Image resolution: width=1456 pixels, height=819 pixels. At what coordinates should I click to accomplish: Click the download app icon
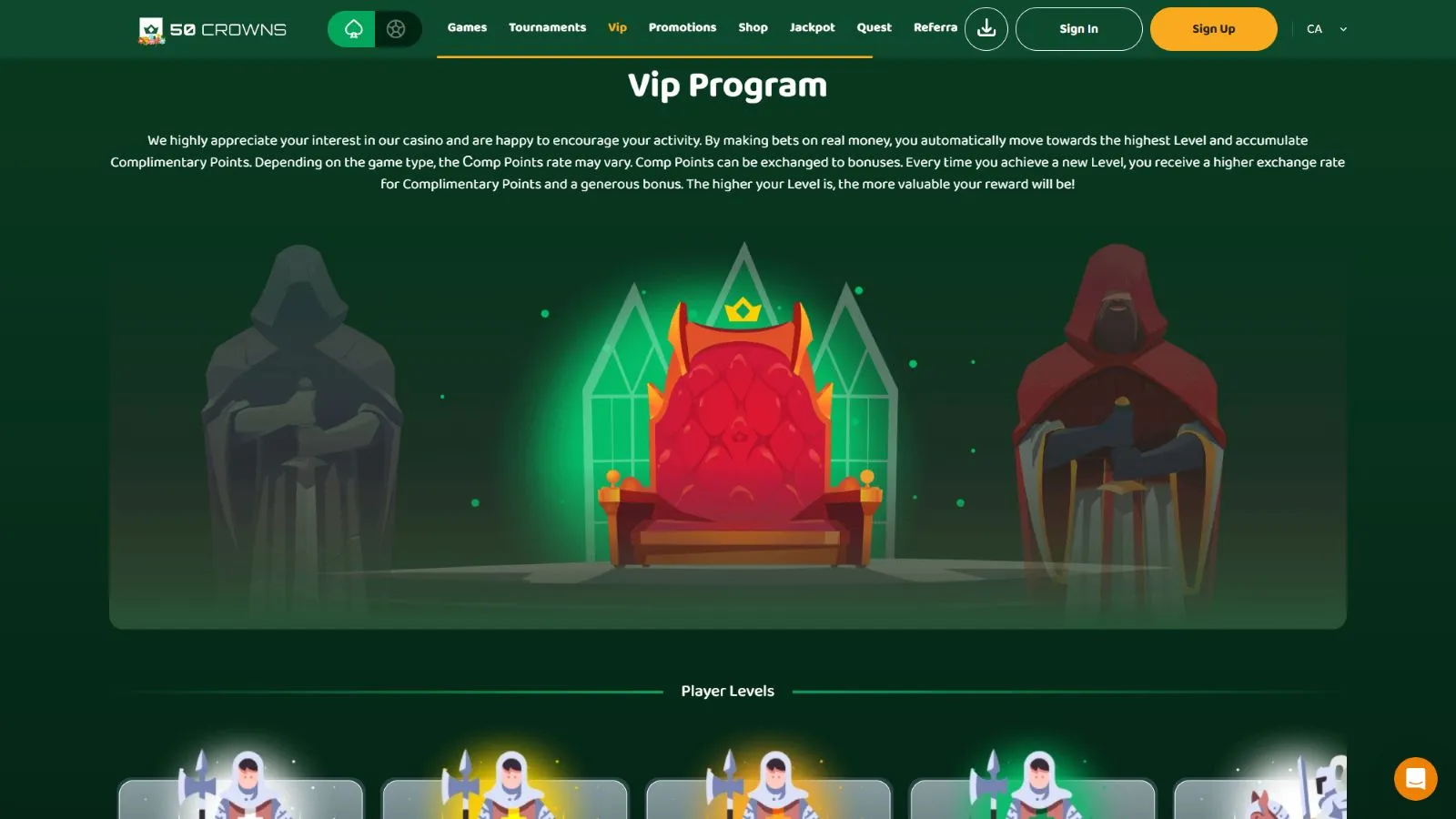pyautogui.click(x=986, y=29)
